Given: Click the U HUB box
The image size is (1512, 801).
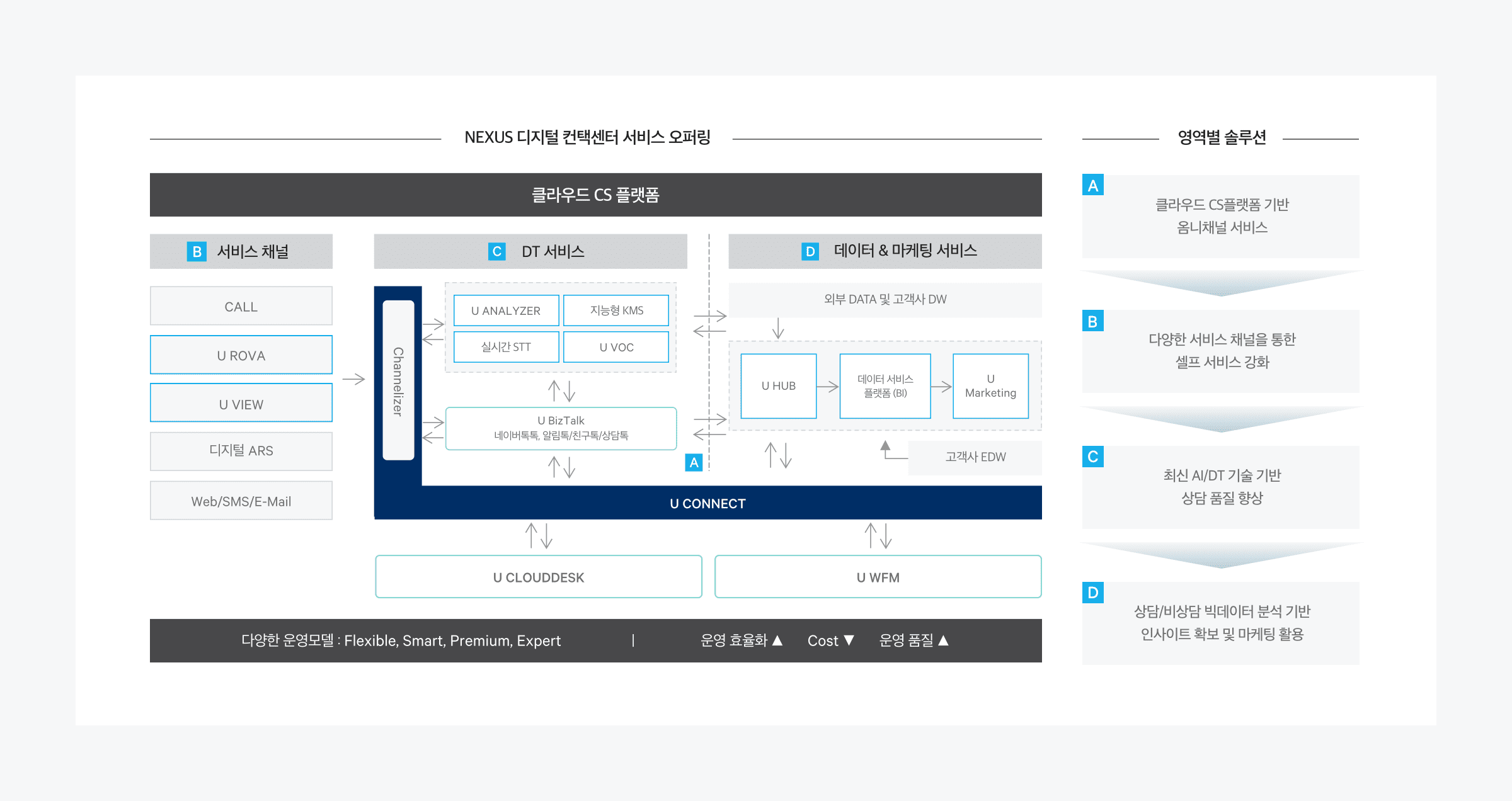Looking at the screenshot, I should (778, 385).
